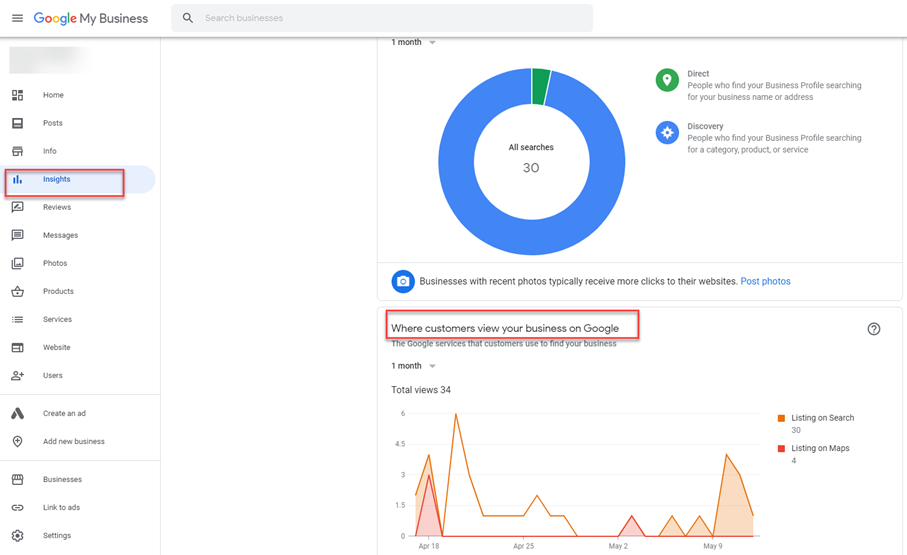Click the Products basket icon
The width and height of the screenshot is (907, 555).
pyautogui.click(x=17, y=291)
